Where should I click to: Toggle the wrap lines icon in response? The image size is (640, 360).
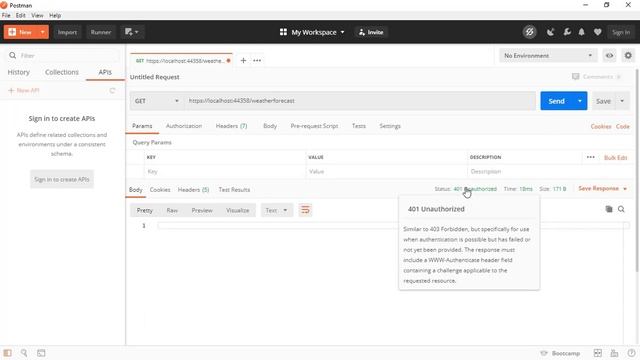(x=305, y=210)
